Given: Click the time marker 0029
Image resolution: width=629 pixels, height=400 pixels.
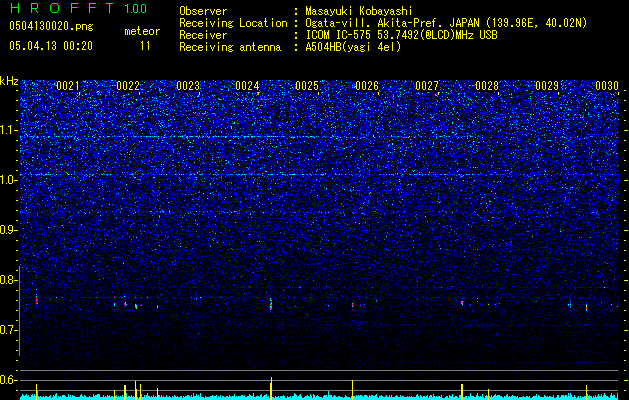Looking at the screenshot, I should (x=547, y=86).
